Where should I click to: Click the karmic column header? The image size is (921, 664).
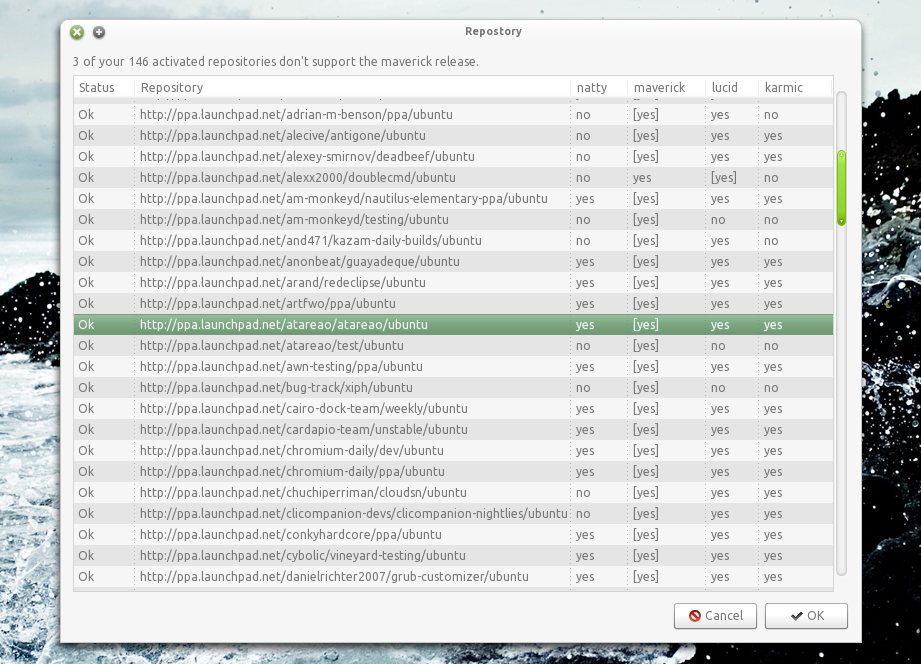coord(795,88)
